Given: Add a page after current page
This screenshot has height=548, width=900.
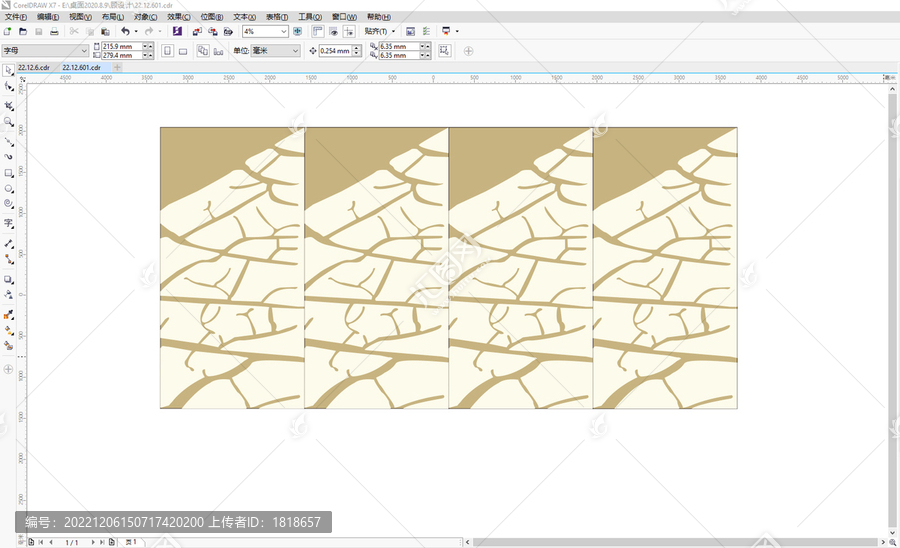Looking at the screenshot, I should point(112,542).
